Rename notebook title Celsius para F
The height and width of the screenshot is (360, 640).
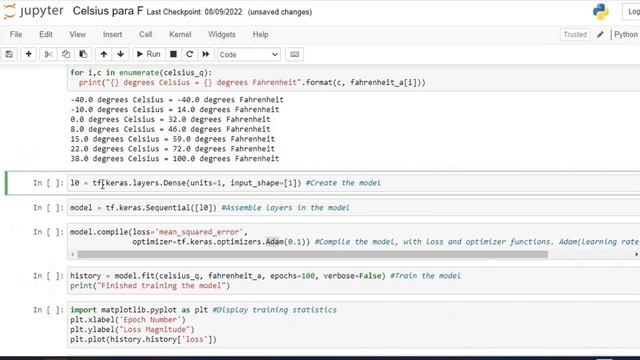pyautogui.click(x=108, y=11)
